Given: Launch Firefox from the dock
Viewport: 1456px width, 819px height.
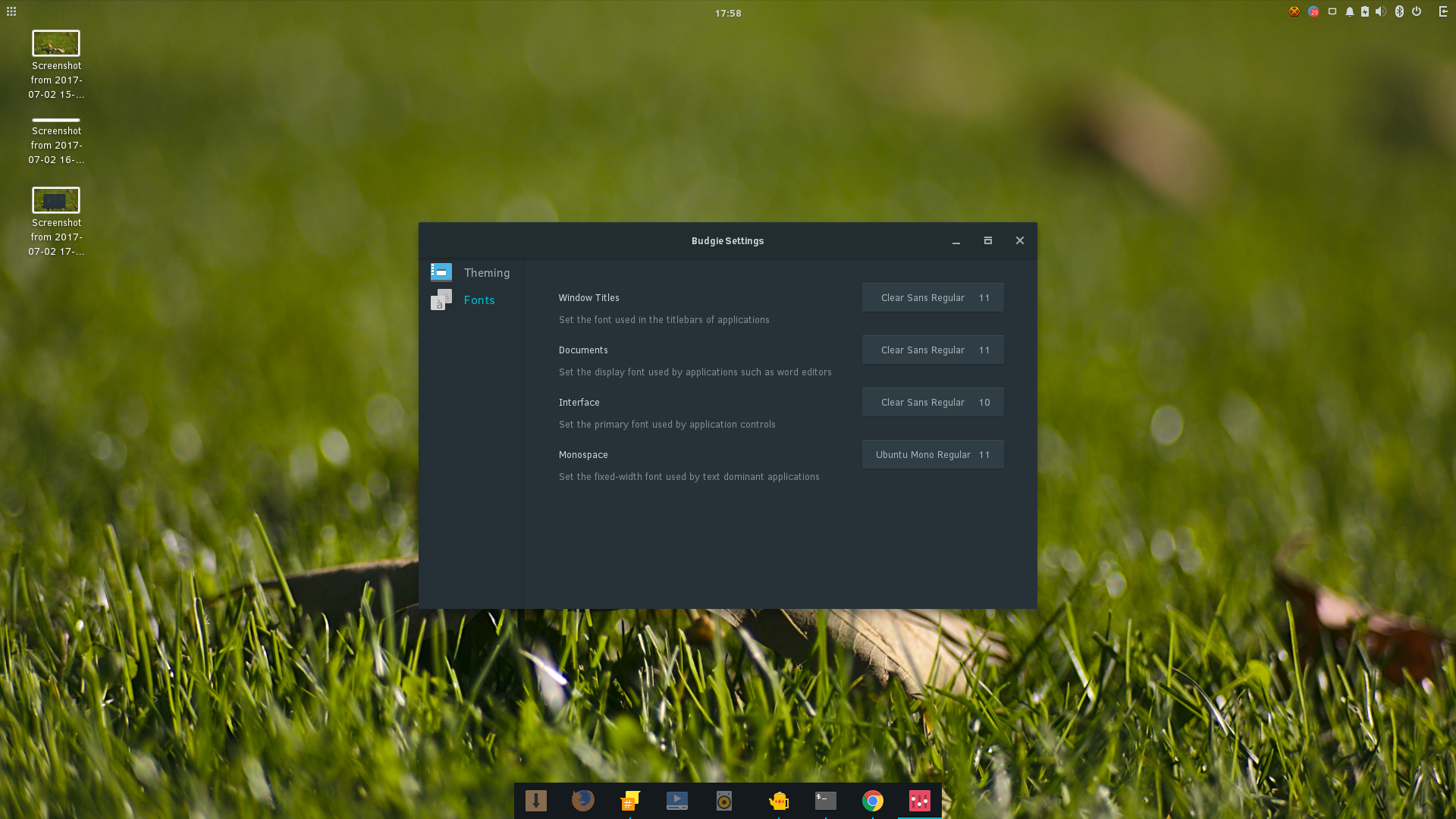Looking at the screenshot, I should pyautogui.click(x=582, y=800).
